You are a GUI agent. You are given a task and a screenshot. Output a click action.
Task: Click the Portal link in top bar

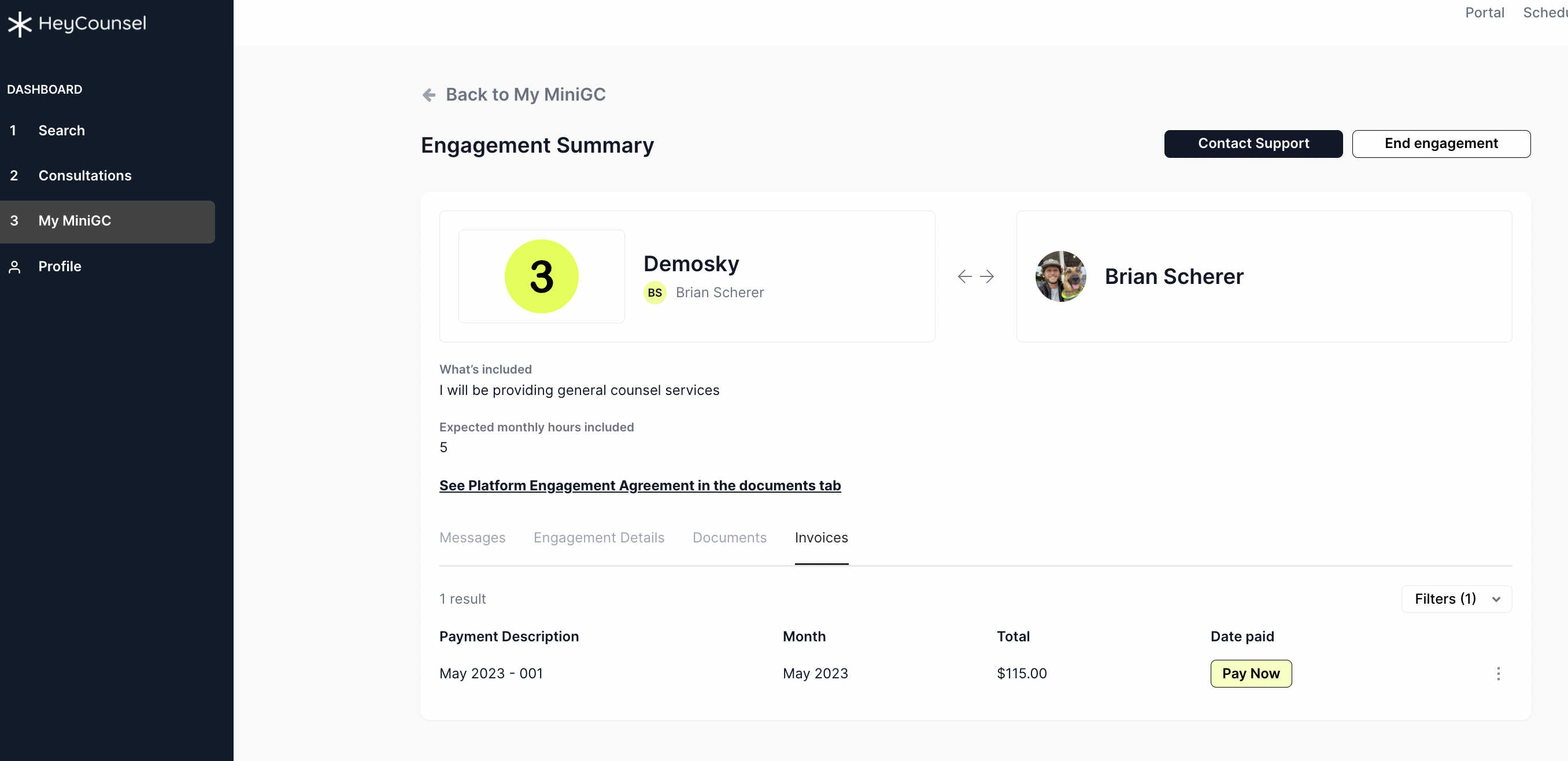coord(1484,13)
